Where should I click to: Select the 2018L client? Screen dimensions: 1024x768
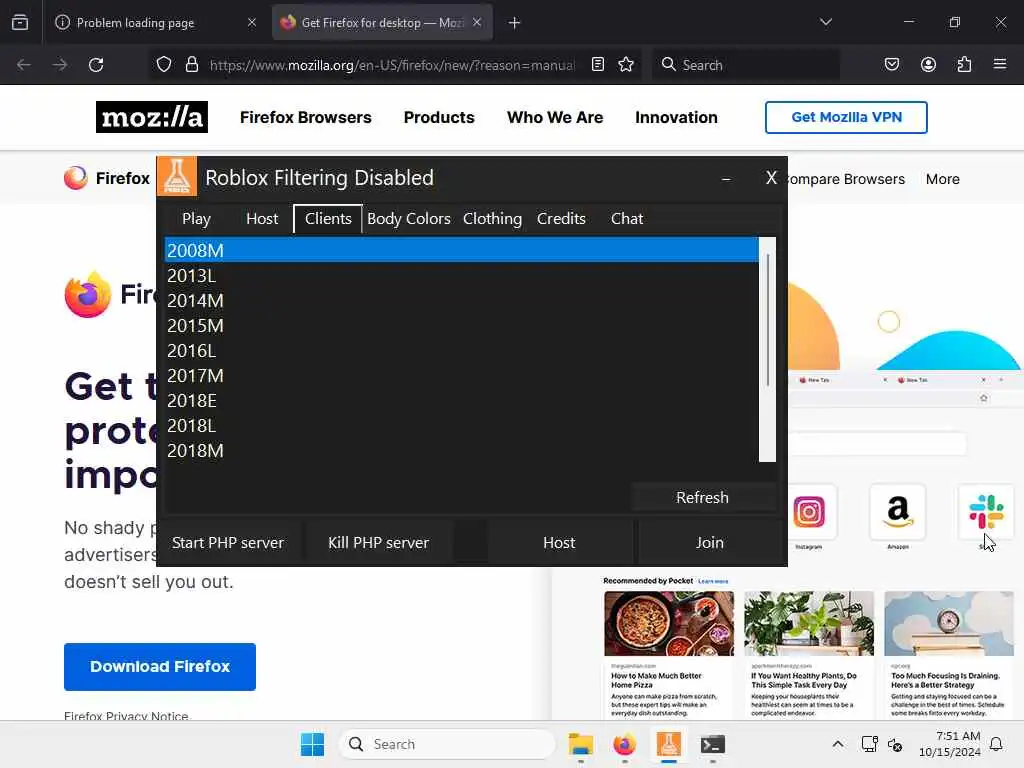coord(462,426)
